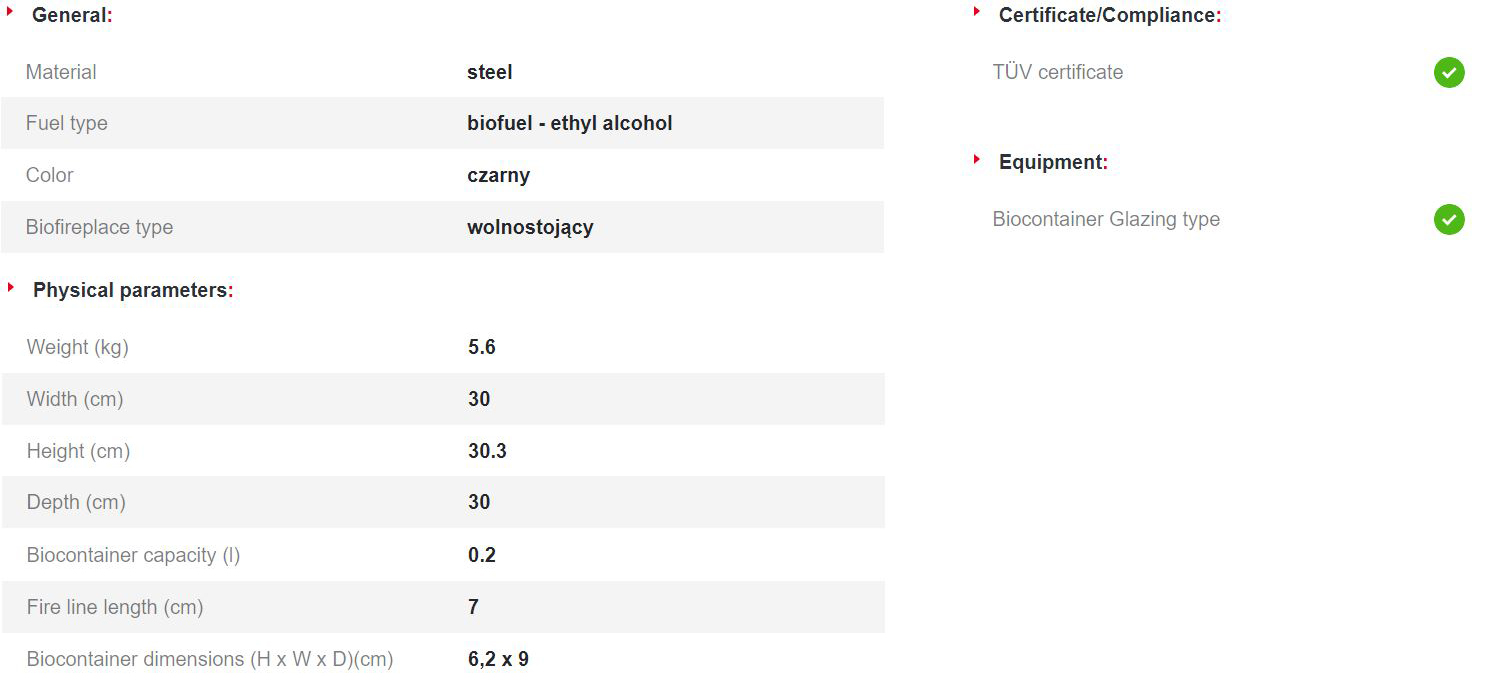
Task: Click the Biocontainer capacity value 0.2
Action: click(x=481, y=555)
